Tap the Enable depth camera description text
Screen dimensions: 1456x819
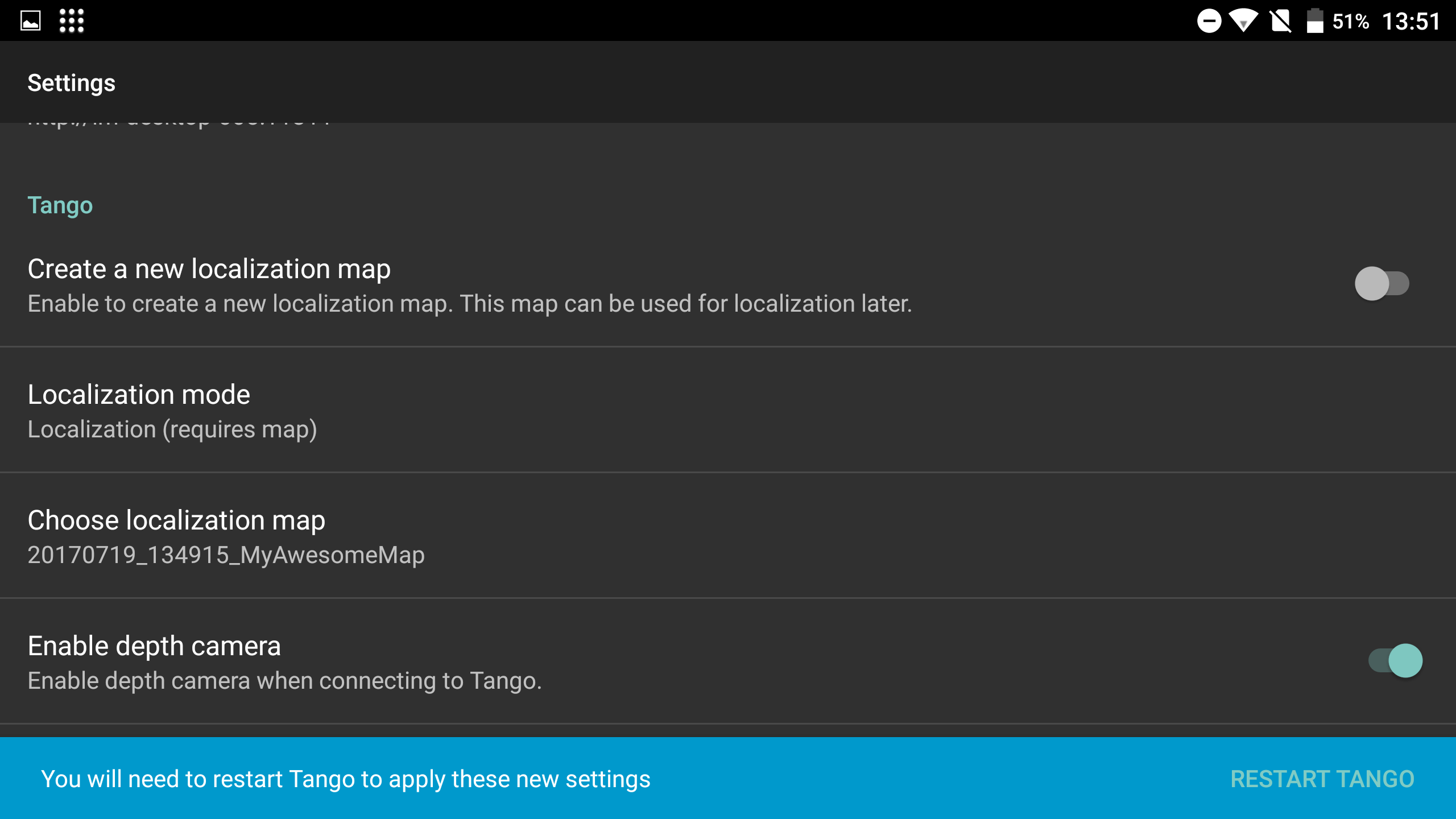coord(284,681)
